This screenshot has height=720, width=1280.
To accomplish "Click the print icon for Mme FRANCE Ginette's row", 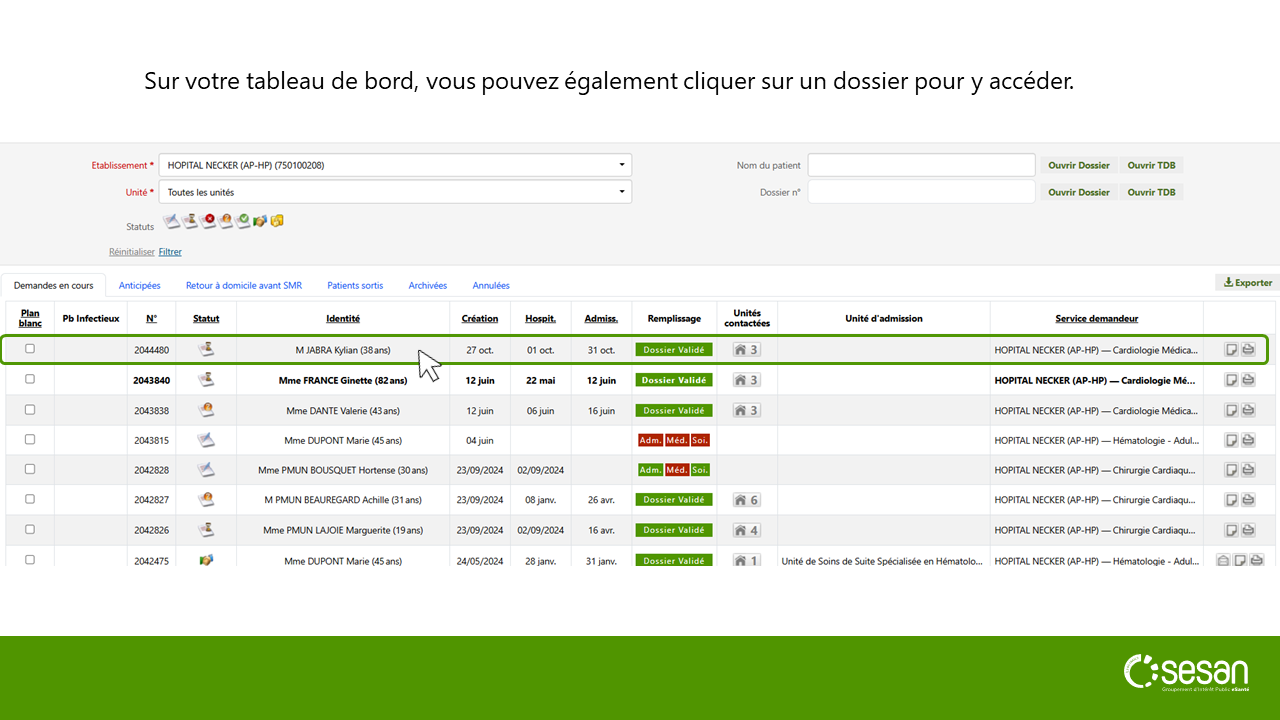I will click(x=1248, y=380).
